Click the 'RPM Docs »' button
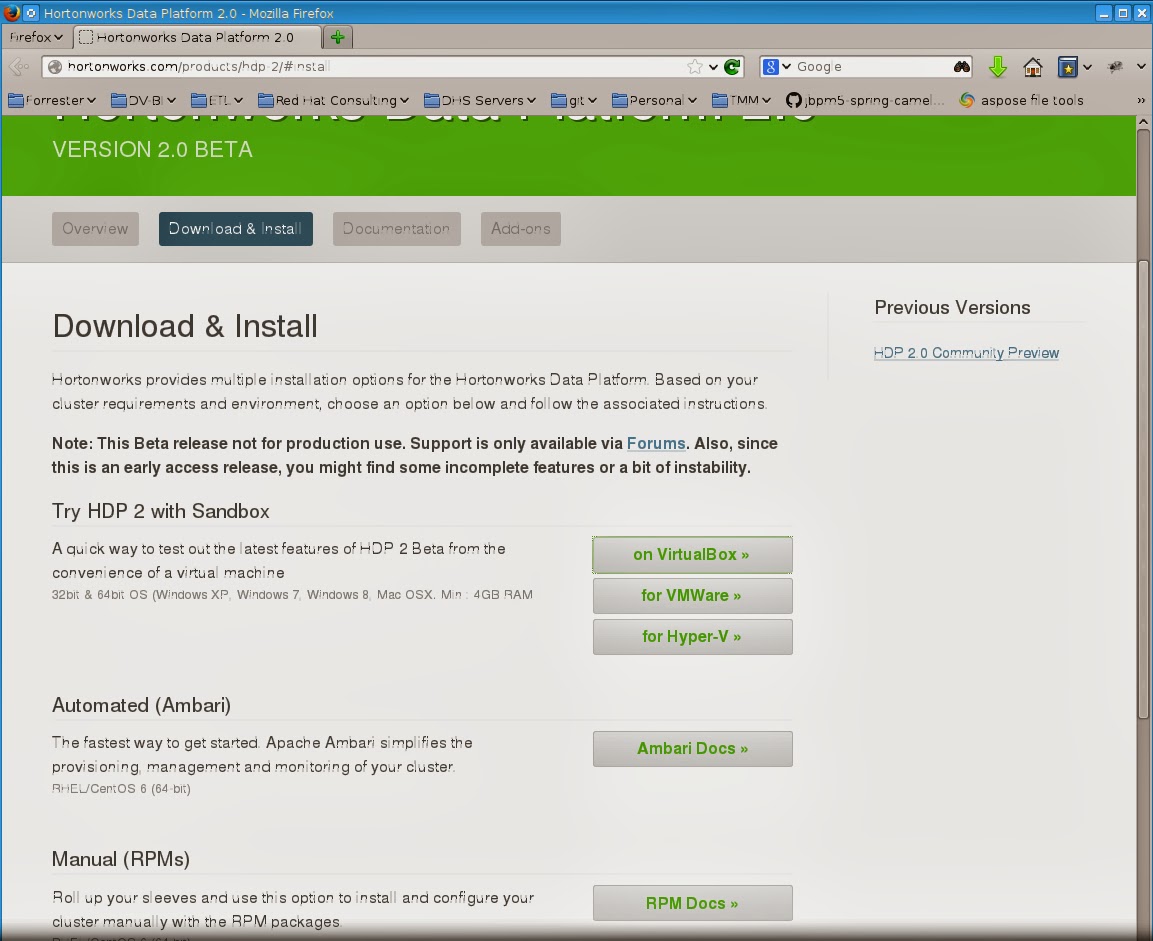This screenshot has height=941, width=1153. (x=693, y=904)
